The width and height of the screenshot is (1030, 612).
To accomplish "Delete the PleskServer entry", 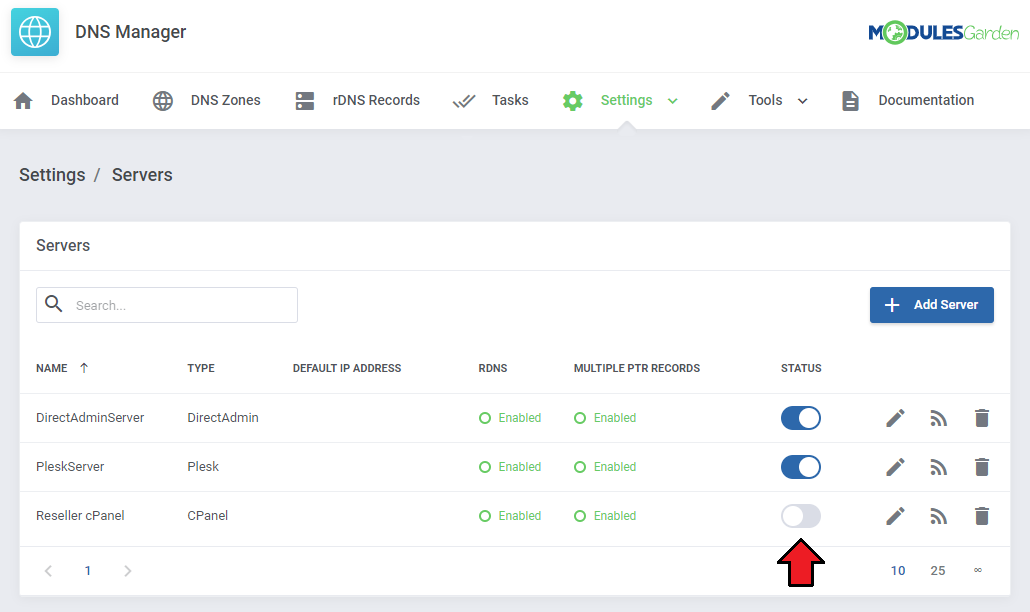I will tap(982, 467).
